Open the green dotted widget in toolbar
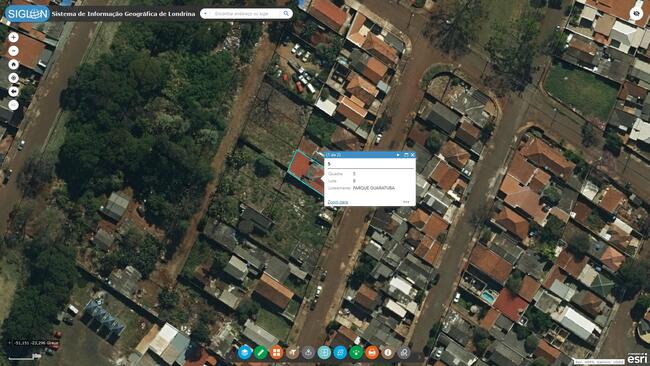This screenshot has height=366, width=650. [356, 352]
